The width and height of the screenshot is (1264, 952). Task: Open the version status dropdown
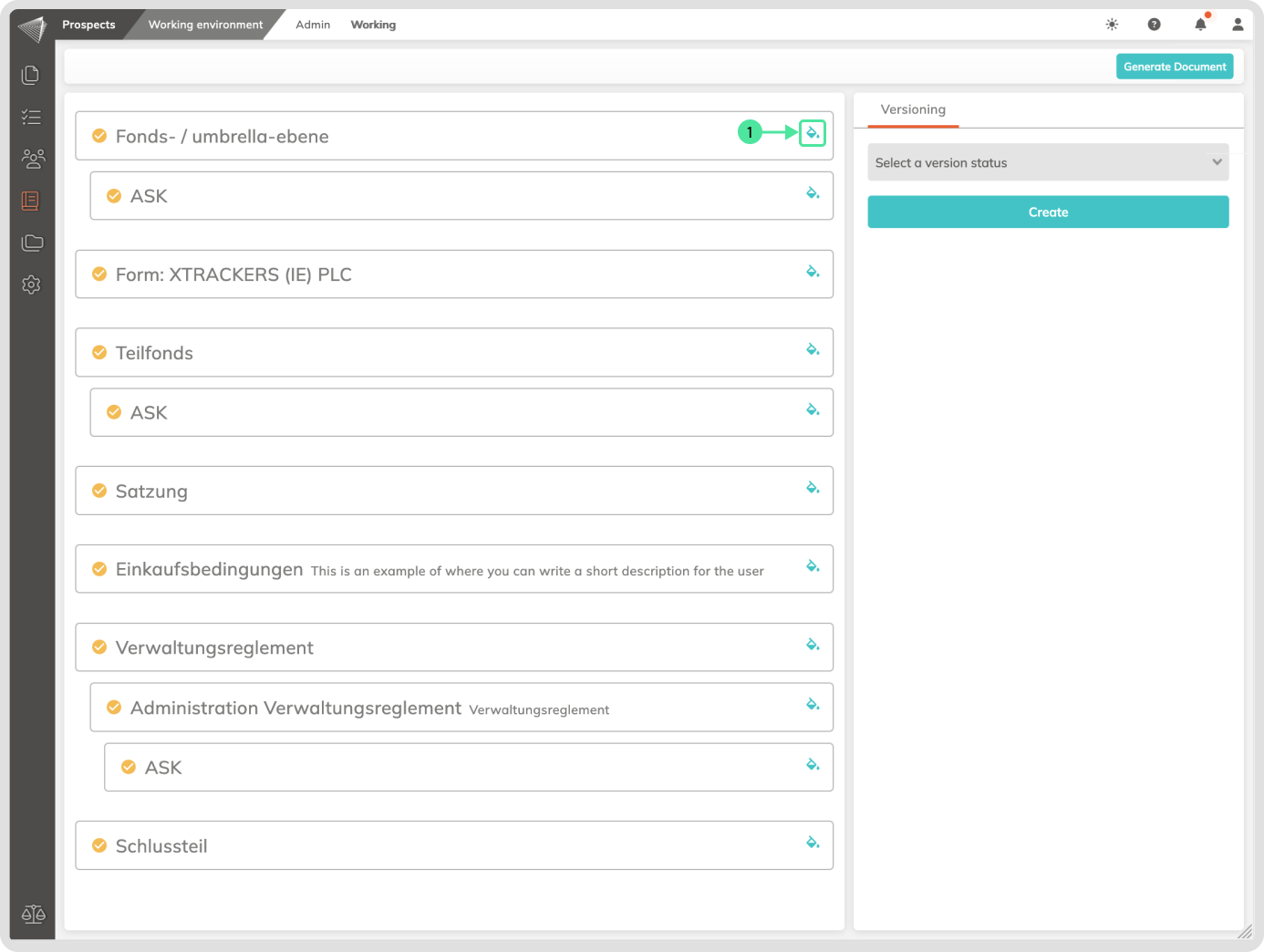pyautogui.click(x=1048, y=162)
